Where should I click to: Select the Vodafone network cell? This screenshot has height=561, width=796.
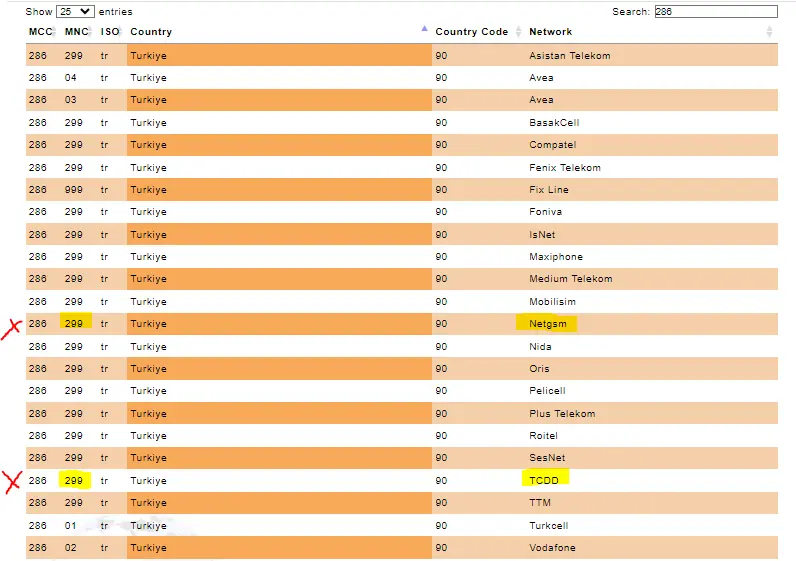point(552,548)
